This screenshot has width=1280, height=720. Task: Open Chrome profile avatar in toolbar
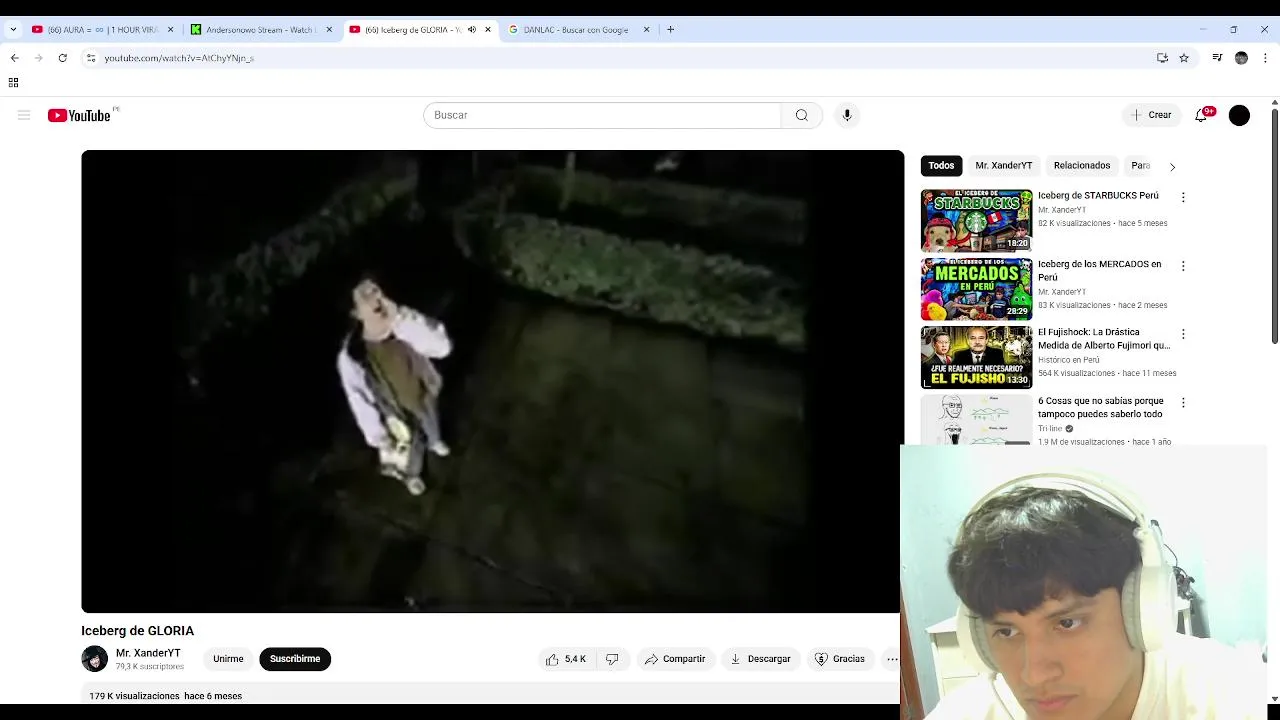[x=1241, y=58]
